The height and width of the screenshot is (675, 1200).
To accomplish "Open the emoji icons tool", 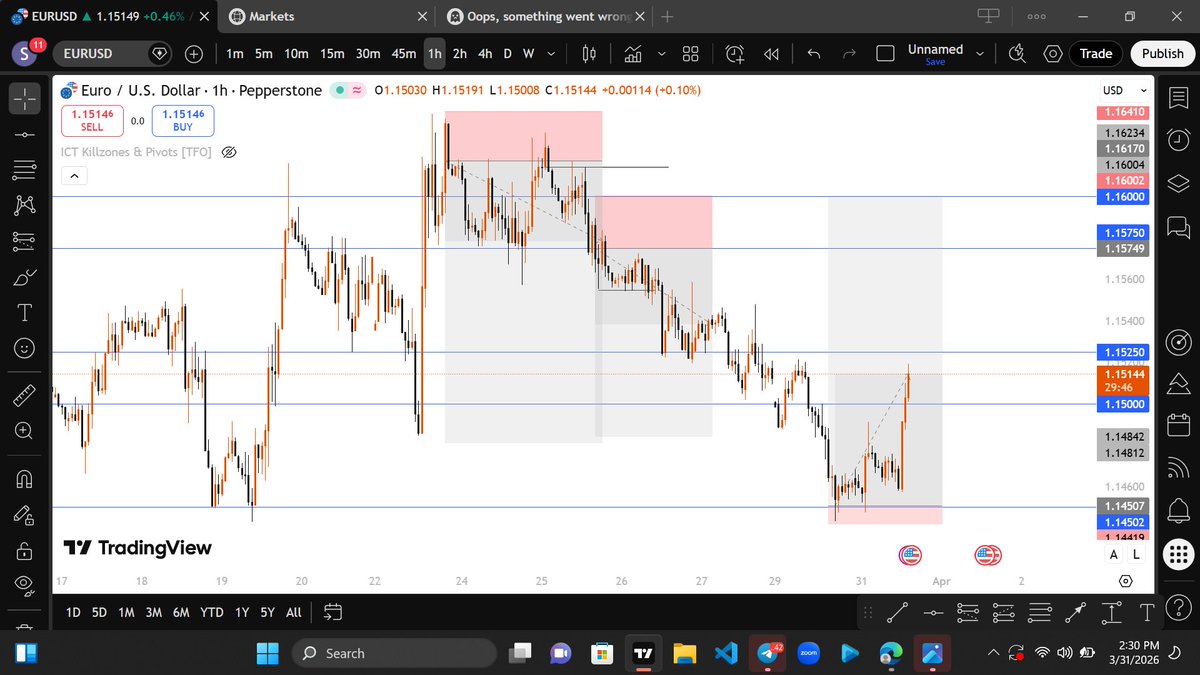I will (x=25, y=348).
